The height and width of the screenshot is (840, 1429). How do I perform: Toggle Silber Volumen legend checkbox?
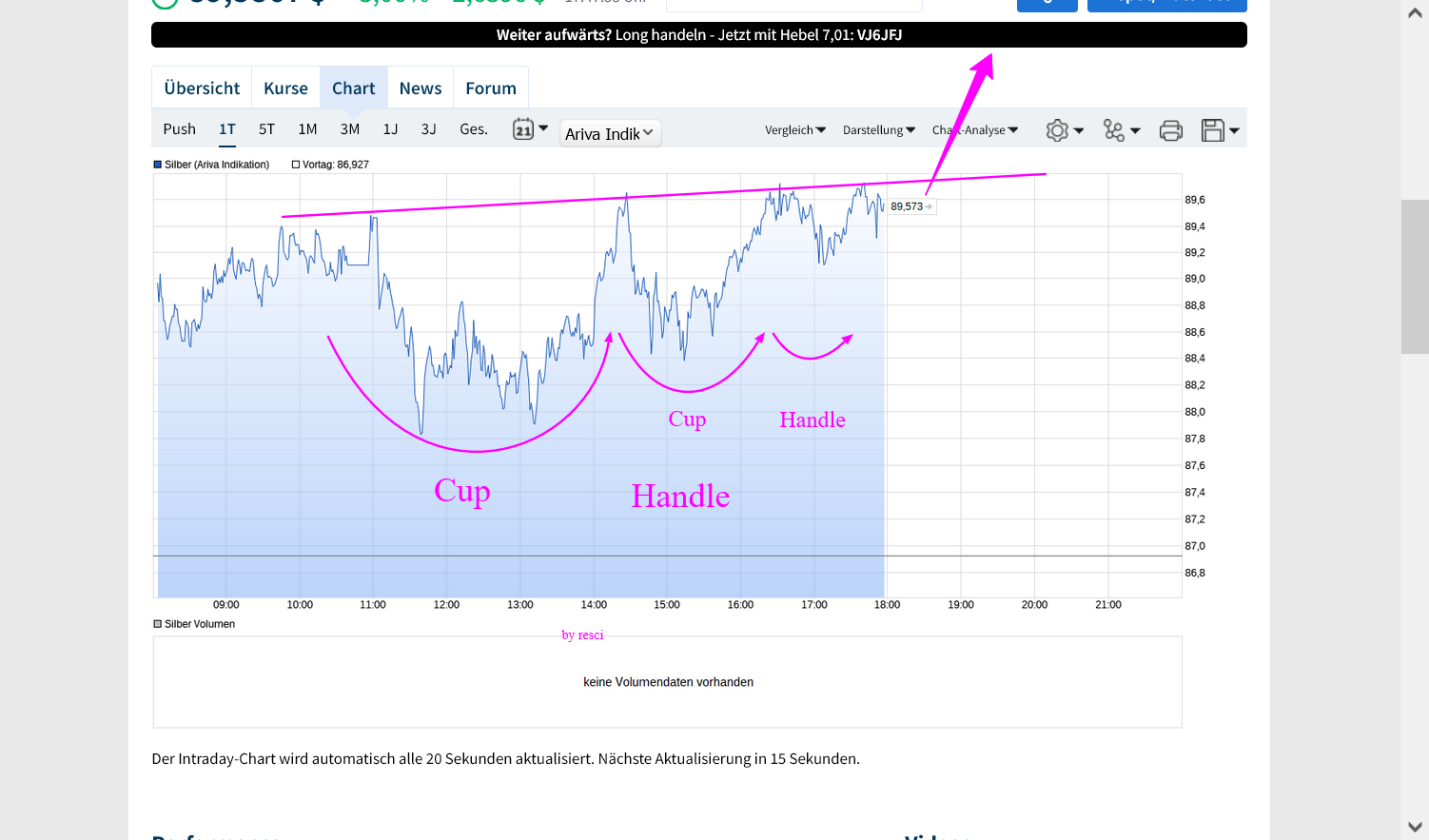click(x=158, y=624)
